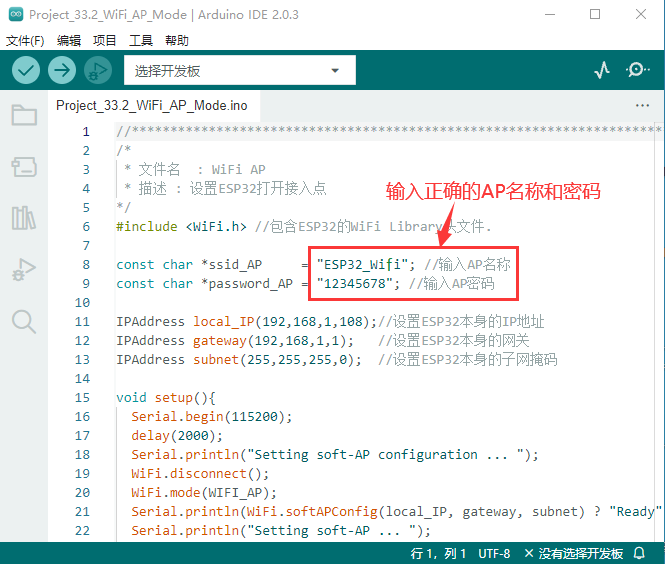Screen dimensions: 665x564
Task: Click the 行 1, 列 1 cursor position
Action: 438,553
